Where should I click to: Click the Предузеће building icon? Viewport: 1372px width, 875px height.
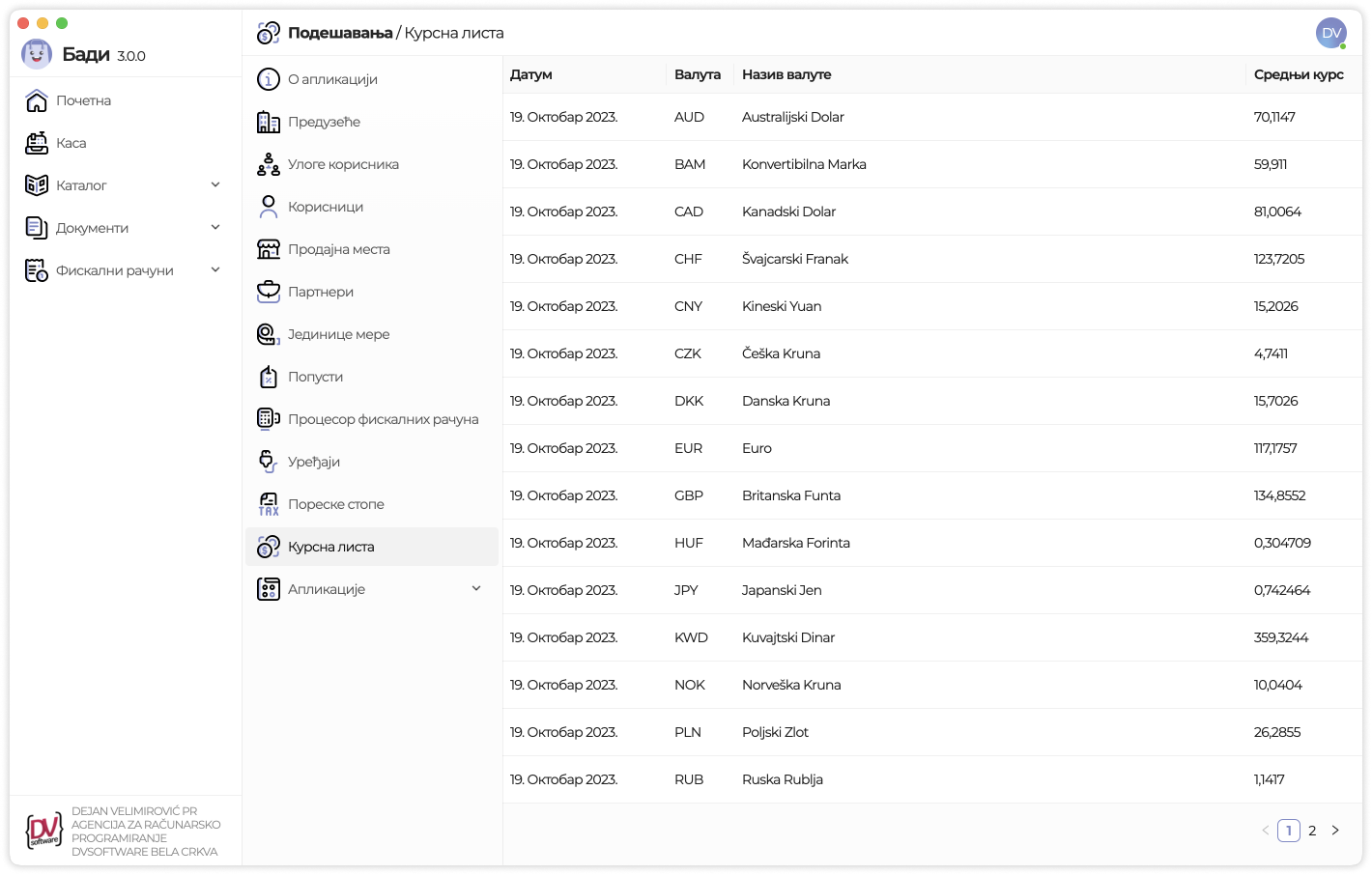(x=269, y=122)
